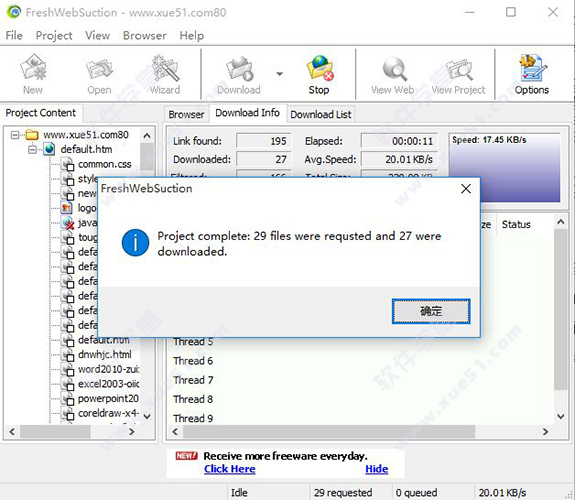The height and width of the screenshot is (500, 575).
Task: Open the Help menu
Action: point(192,36)
